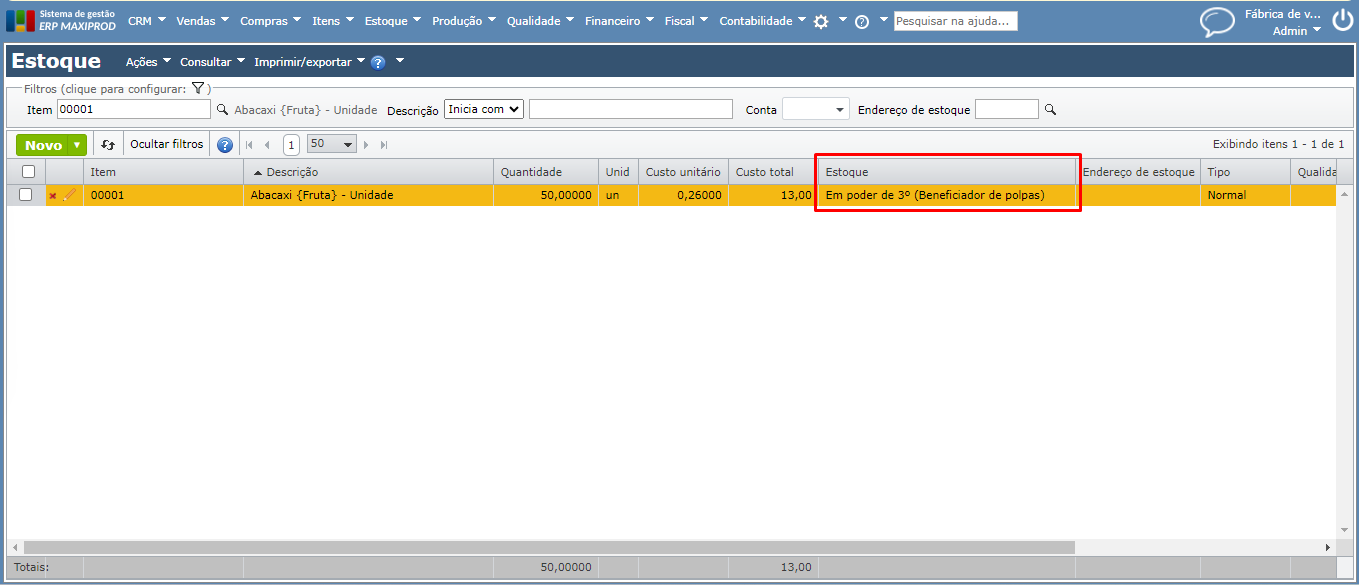Click cell 'Em poder de 3º (Beneficiador de polpas)'
Image resolution: width=1359 pixels, height=585 pixels.
click(x=947, y=195)
